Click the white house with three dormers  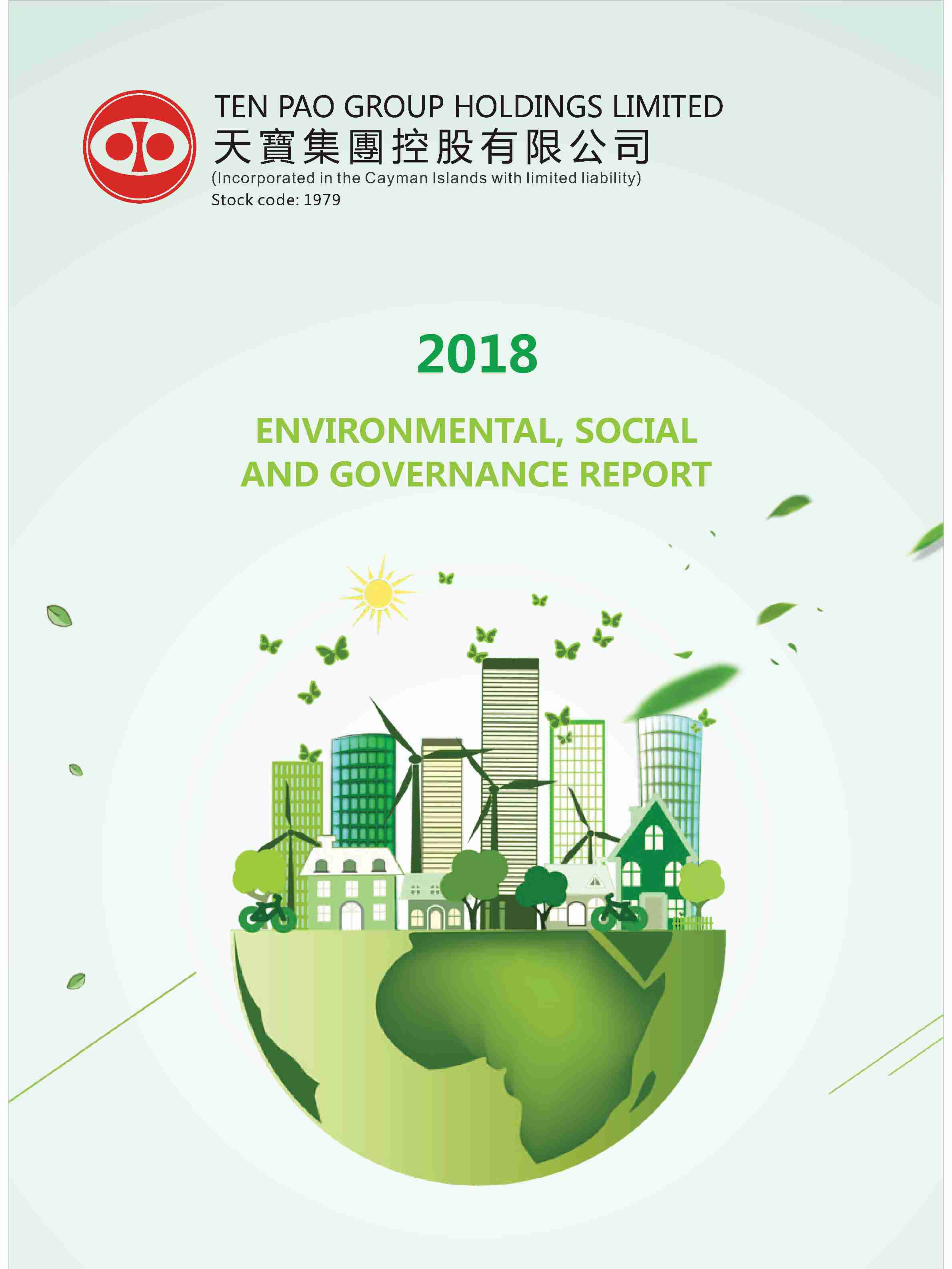click(351, 887)
